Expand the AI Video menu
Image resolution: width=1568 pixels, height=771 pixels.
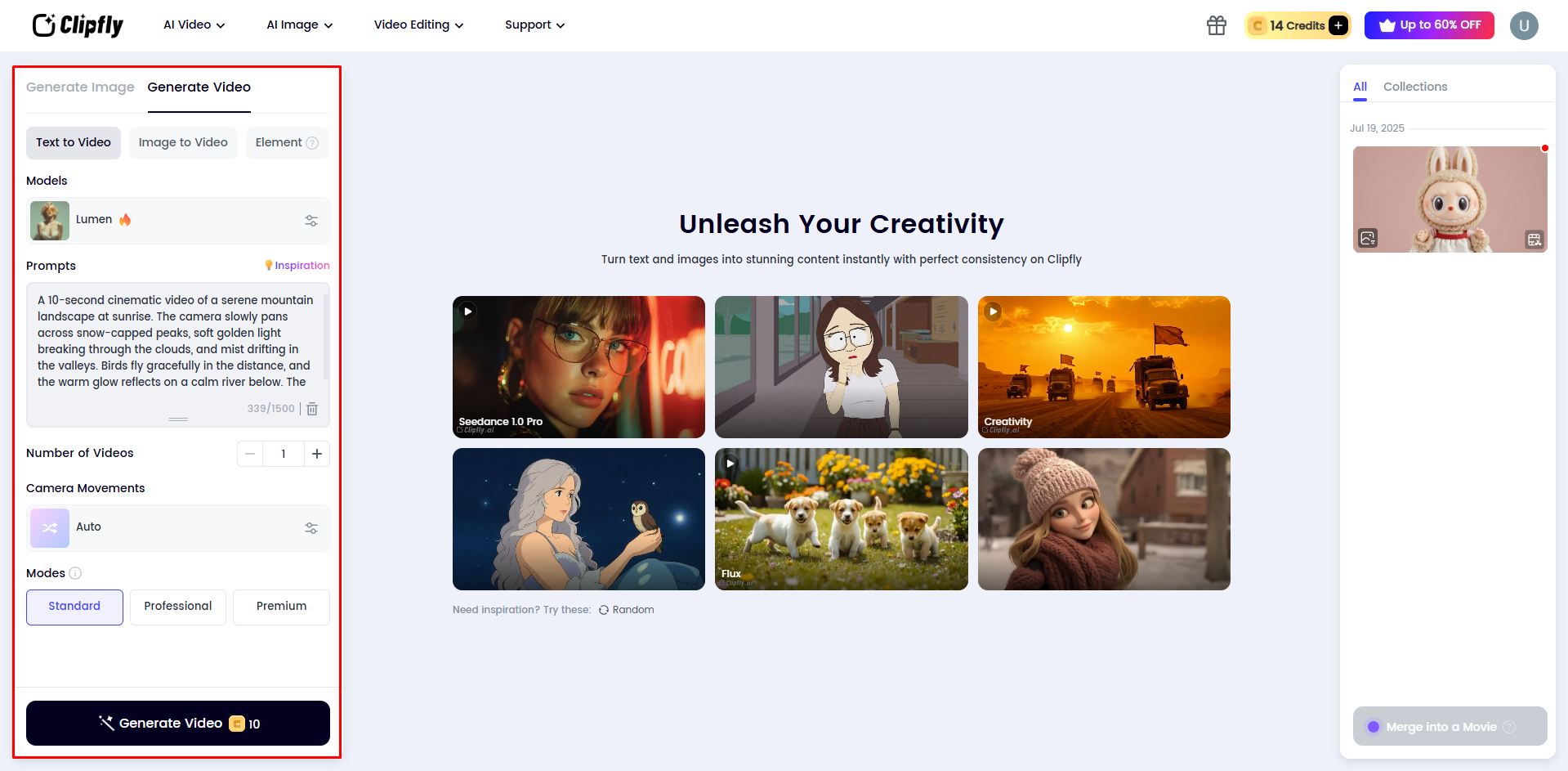click(194, 25)
